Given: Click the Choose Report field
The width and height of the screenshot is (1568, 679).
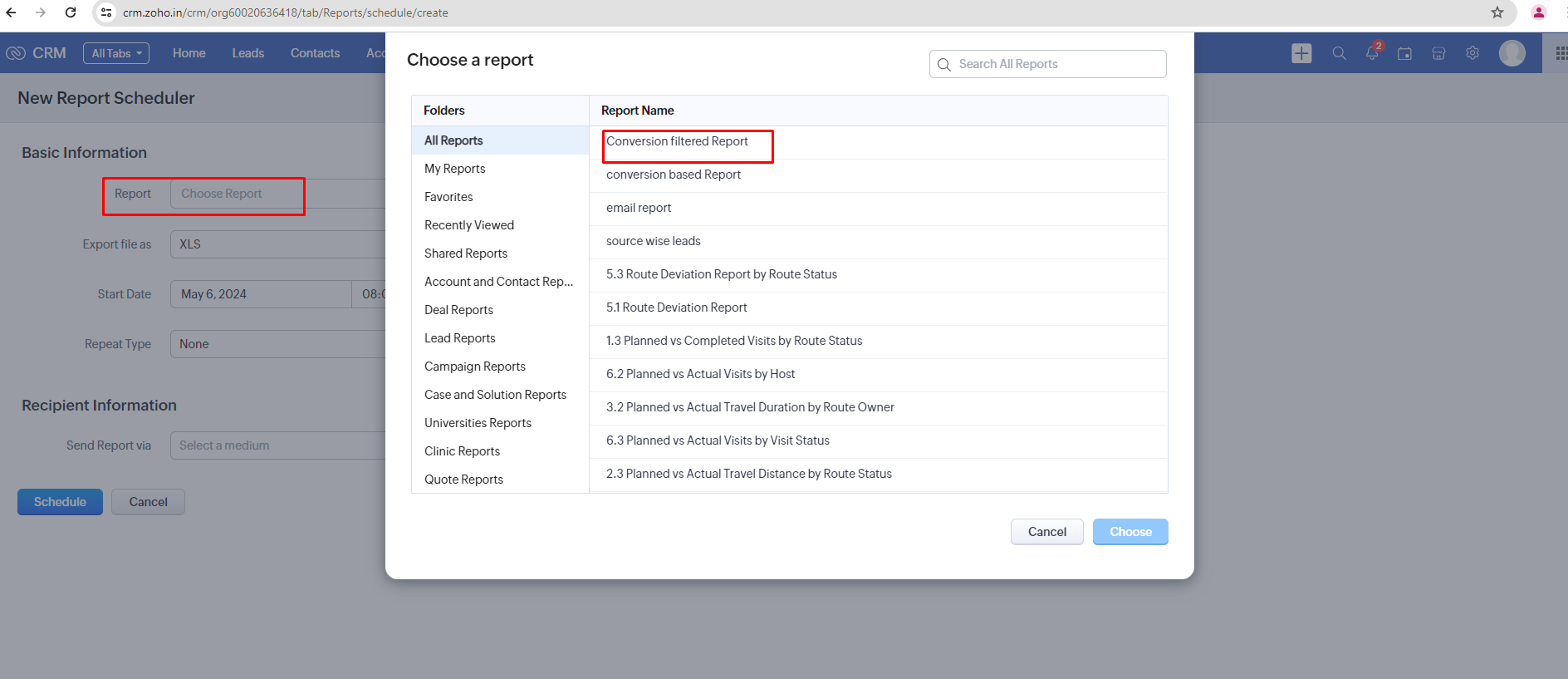Looking at the screenshot, I should pos(277,194).
